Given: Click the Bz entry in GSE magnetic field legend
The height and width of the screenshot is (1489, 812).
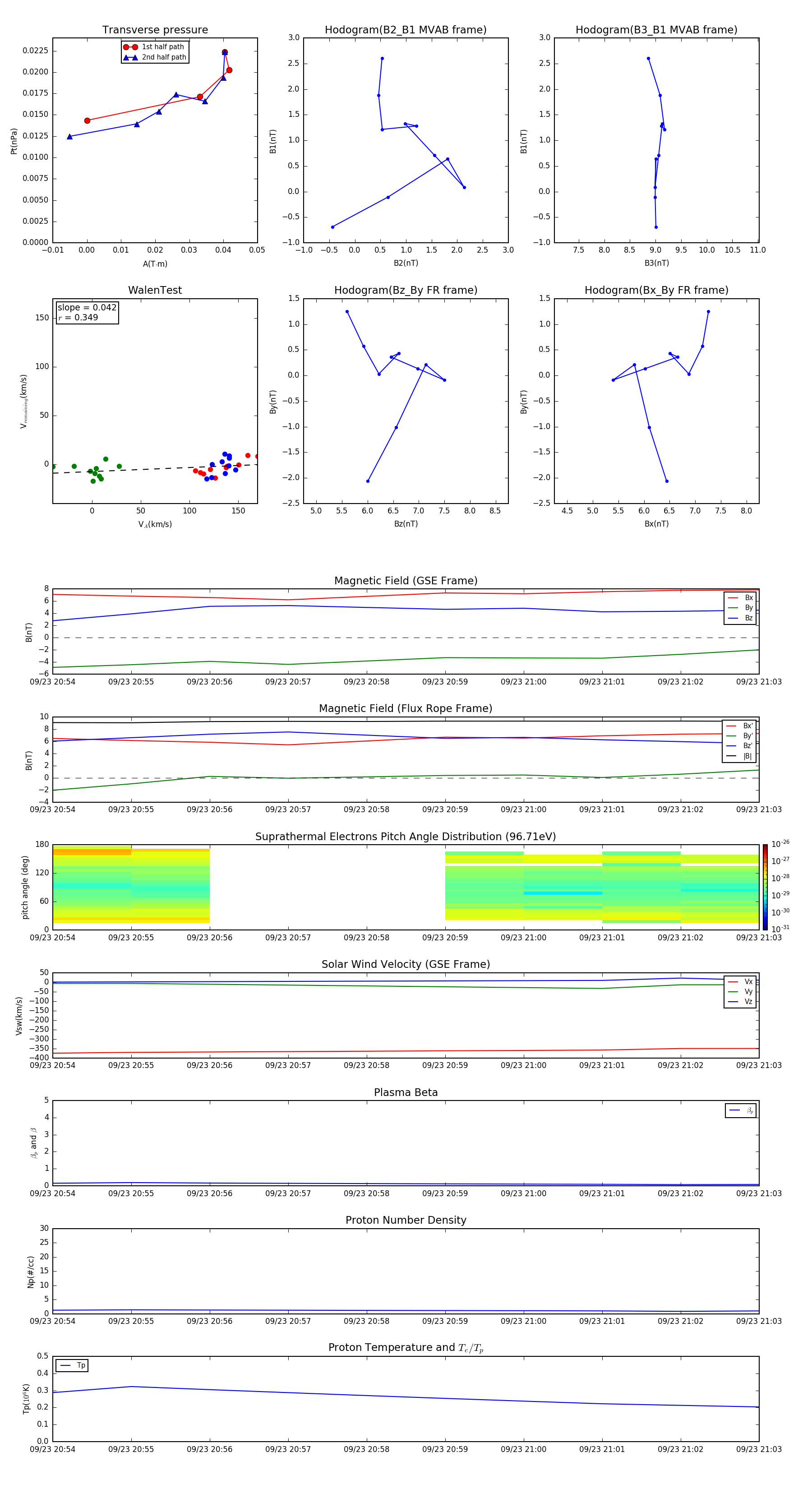Looking at the screenshot, I should pyautogui.click(x=740, y=618).
